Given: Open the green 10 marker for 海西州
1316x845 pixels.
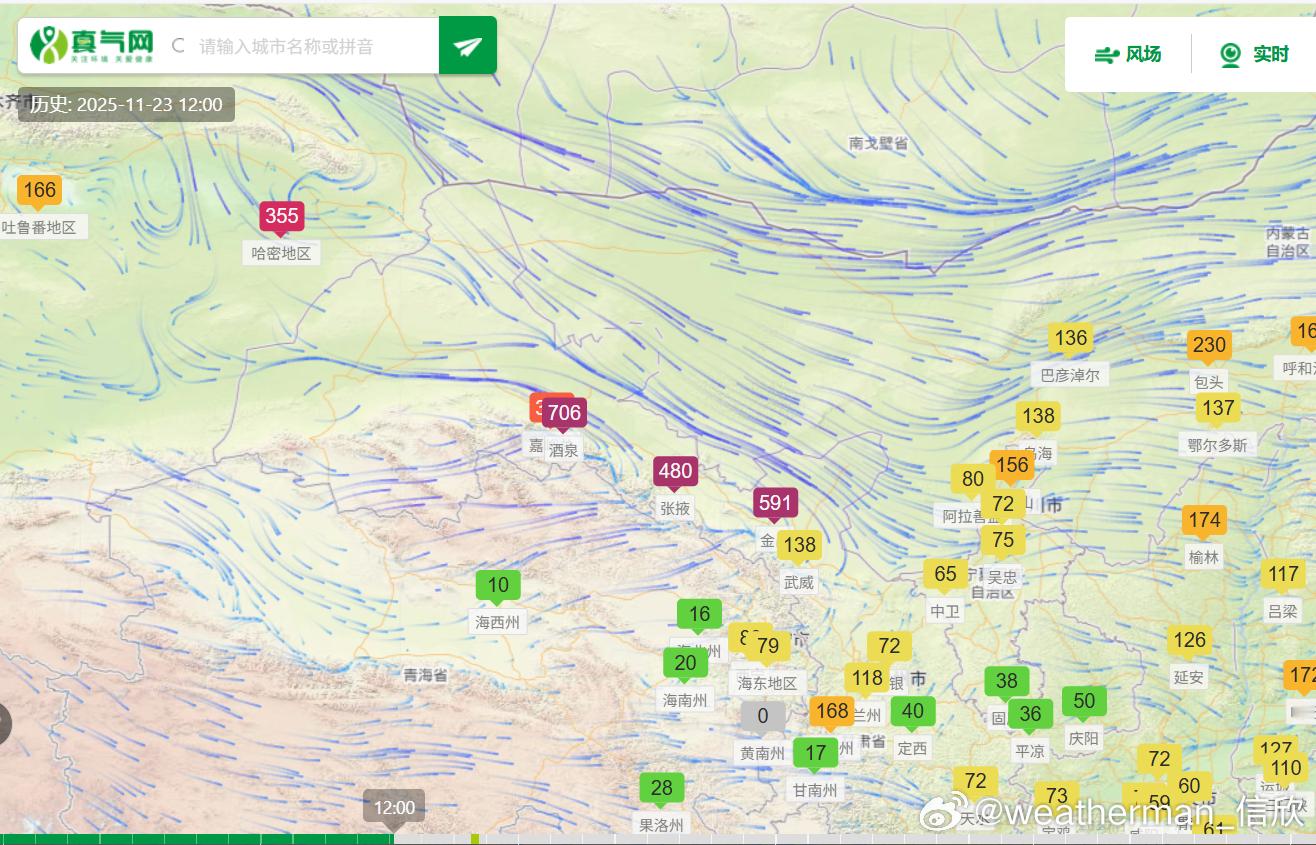Looking at the screenshot, I should [498, 585].
